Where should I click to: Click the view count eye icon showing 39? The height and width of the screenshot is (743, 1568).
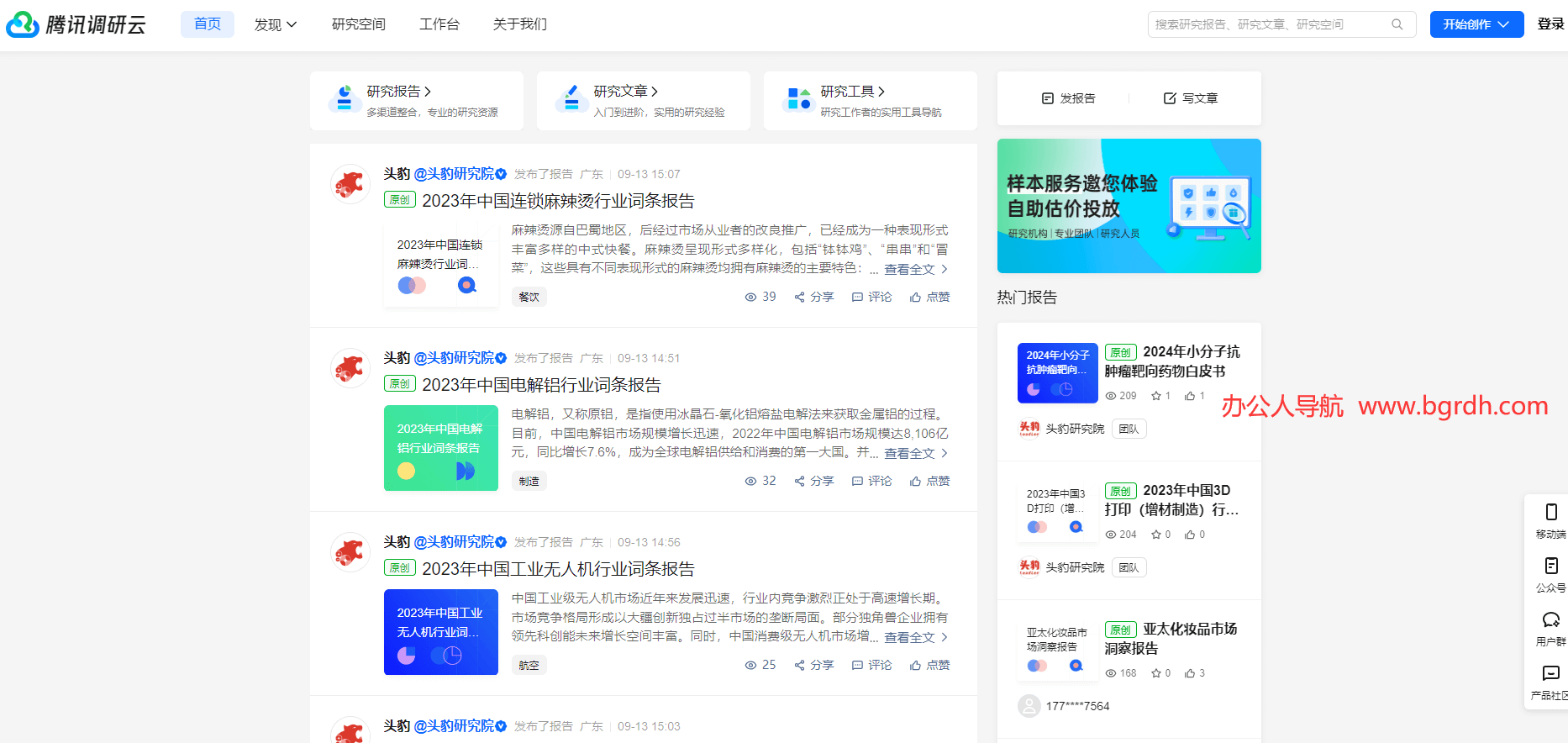(x=751, y=297)
